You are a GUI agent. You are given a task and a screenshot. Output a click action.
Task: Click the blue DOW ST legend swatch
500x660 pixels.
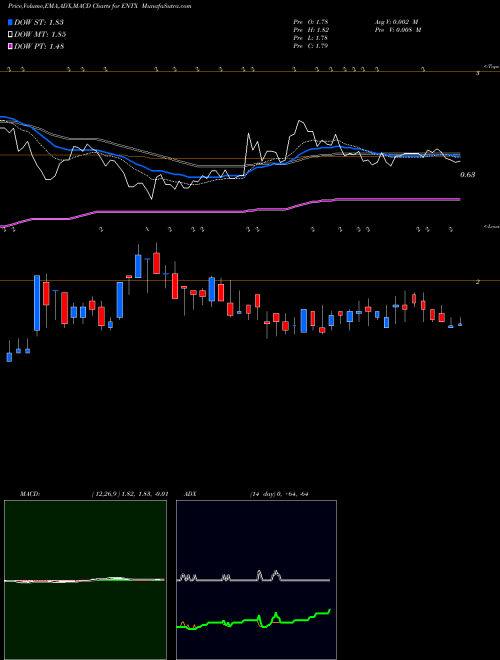11,22
